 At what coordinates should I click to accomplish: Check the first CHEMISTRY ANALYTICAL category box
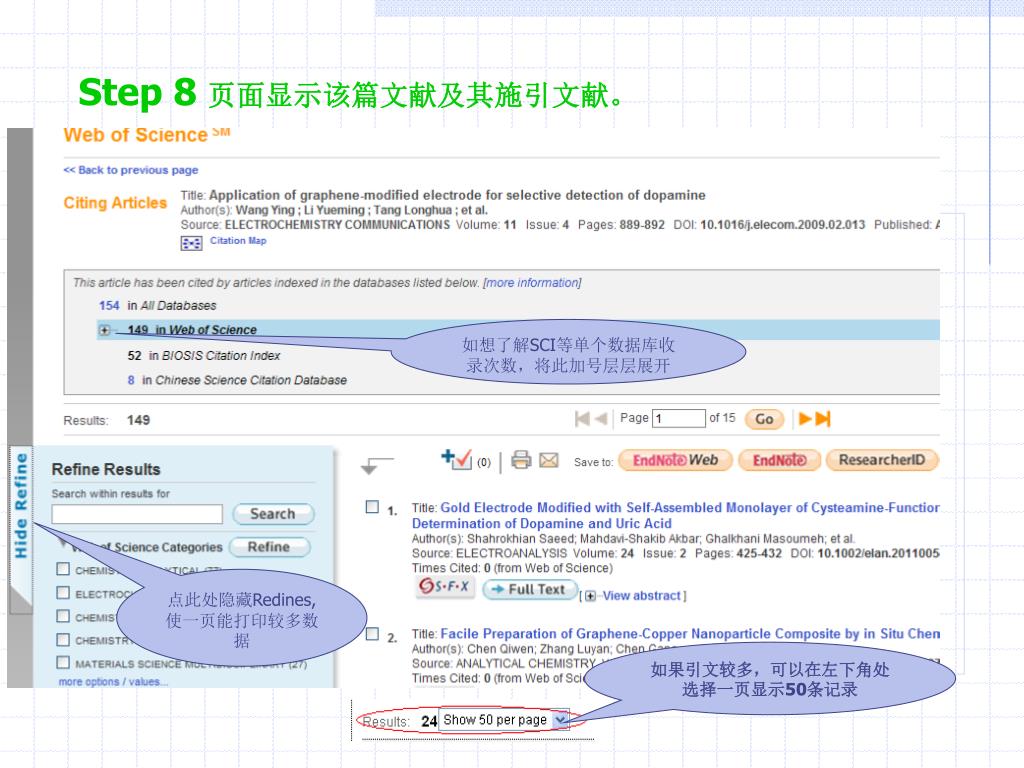tap(63, 569)
